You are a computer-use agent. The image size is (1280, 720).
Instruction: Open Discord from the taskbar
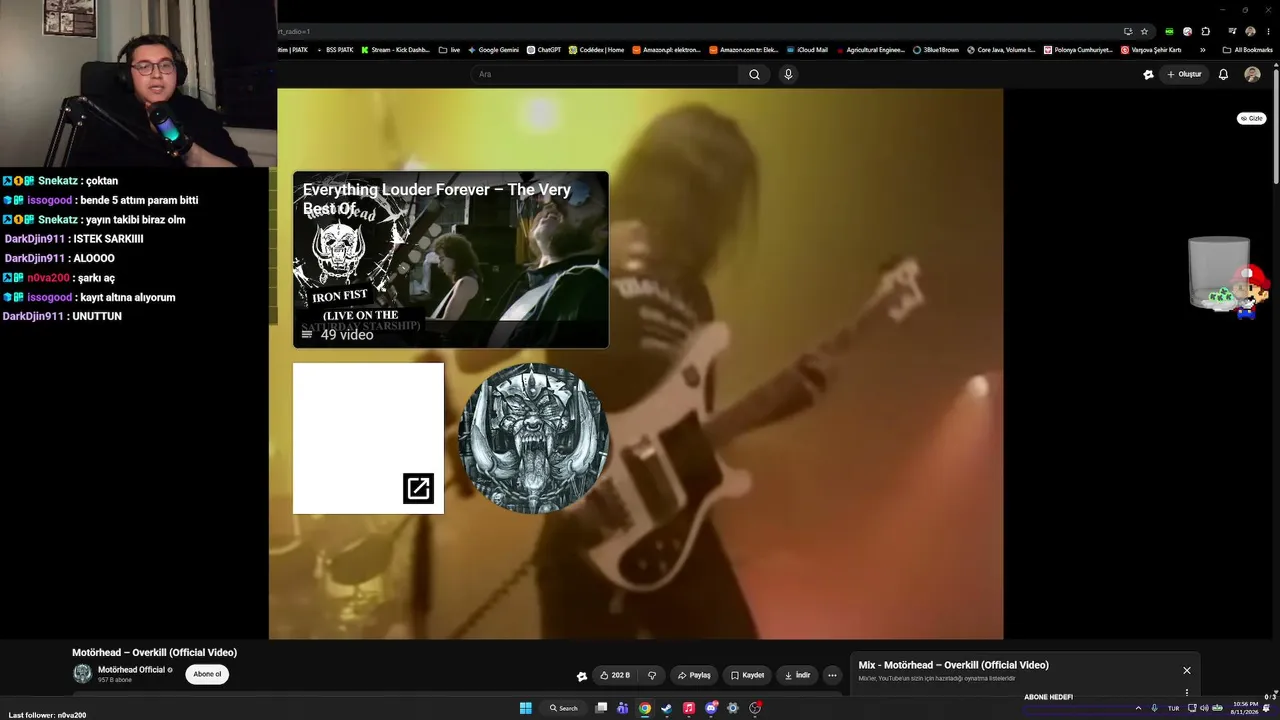711,708
